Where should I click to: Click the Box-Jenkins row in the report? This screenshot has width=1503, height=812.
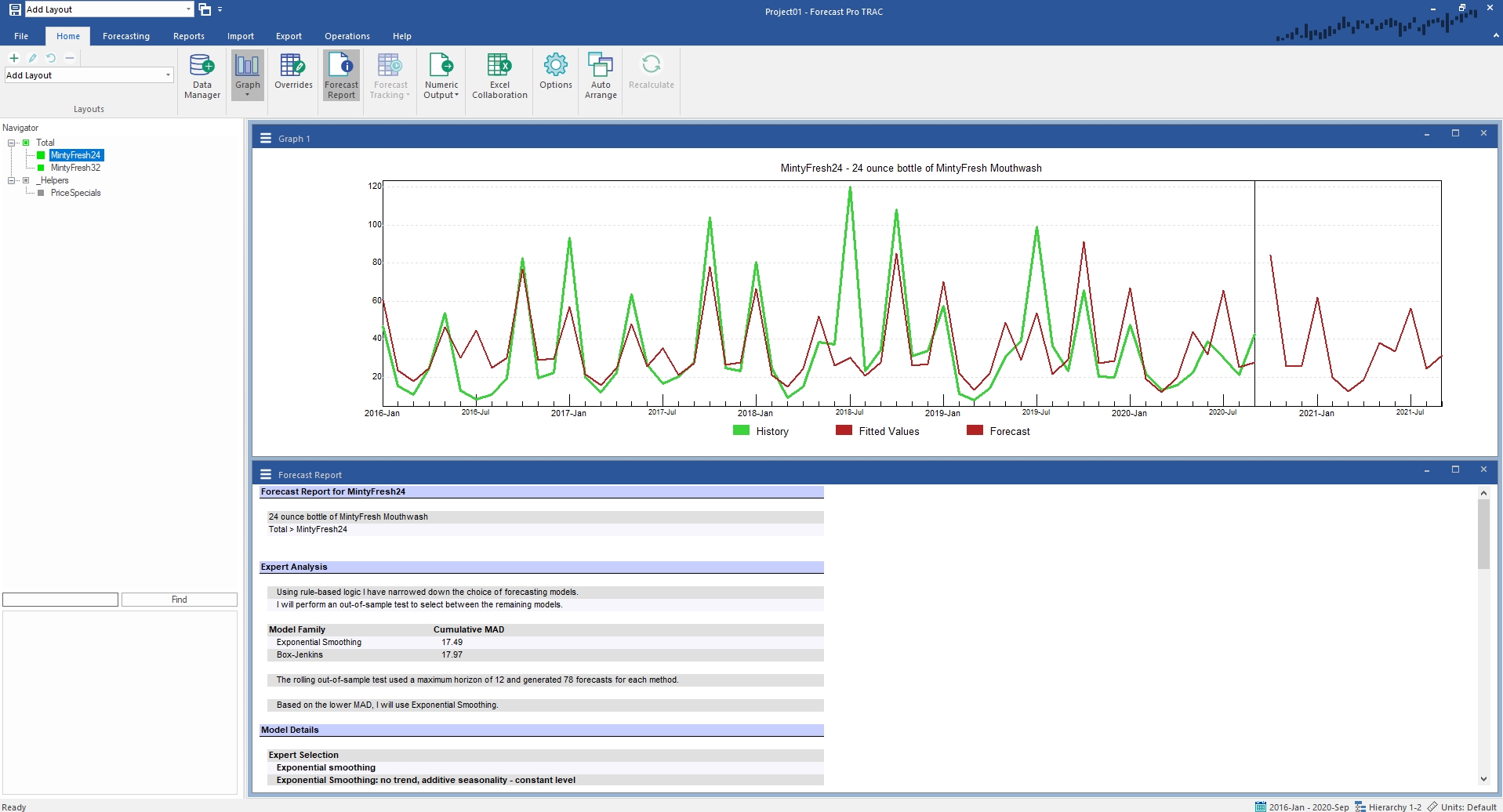tap(546, 654)
